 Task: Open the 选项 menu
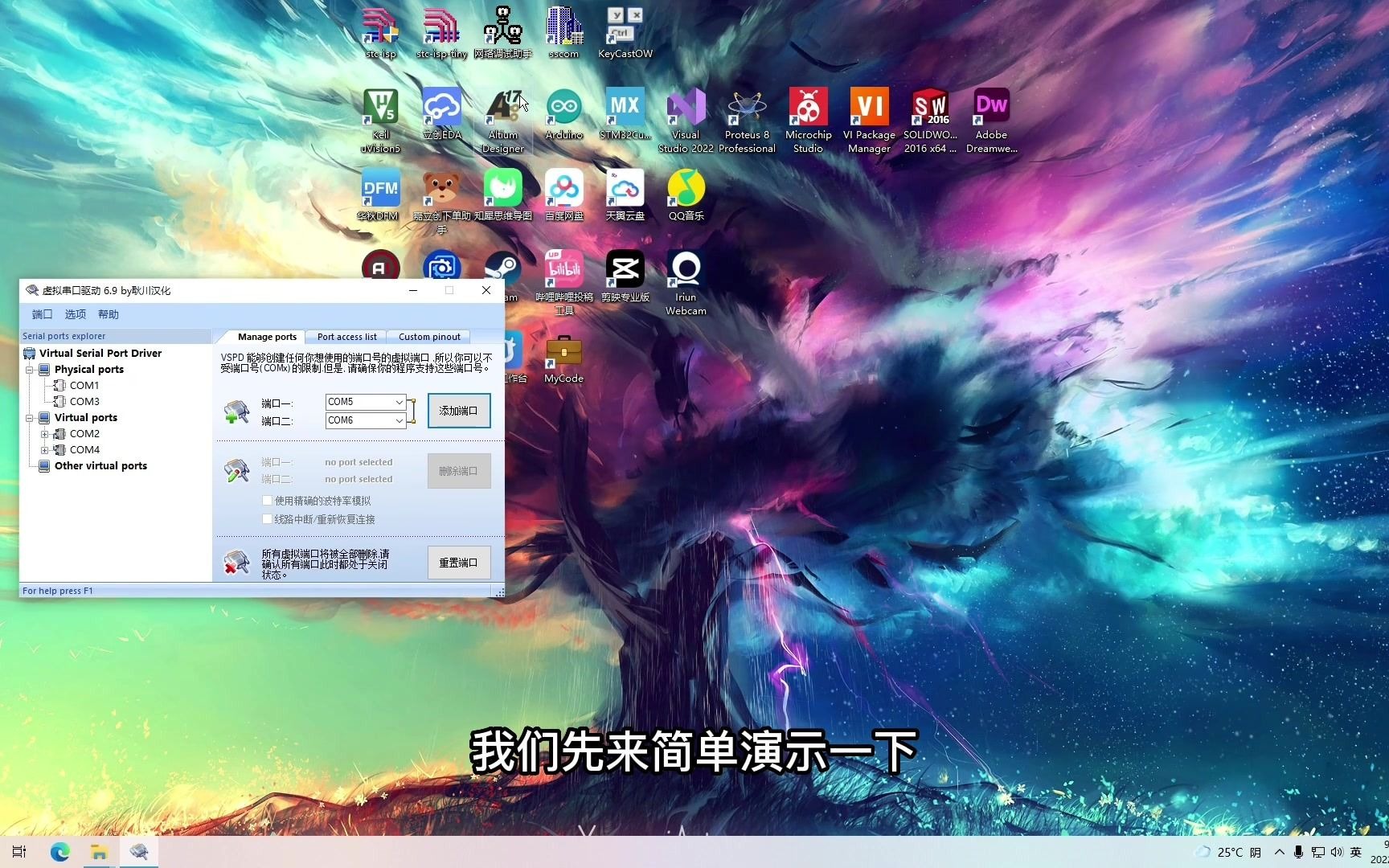(x=75, y=314)
